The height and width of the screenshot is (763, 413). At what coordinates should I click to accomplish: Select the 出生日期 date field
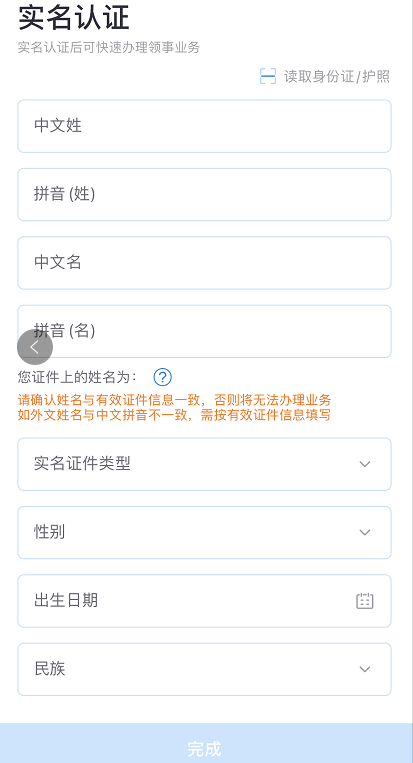tap(204, 601)
